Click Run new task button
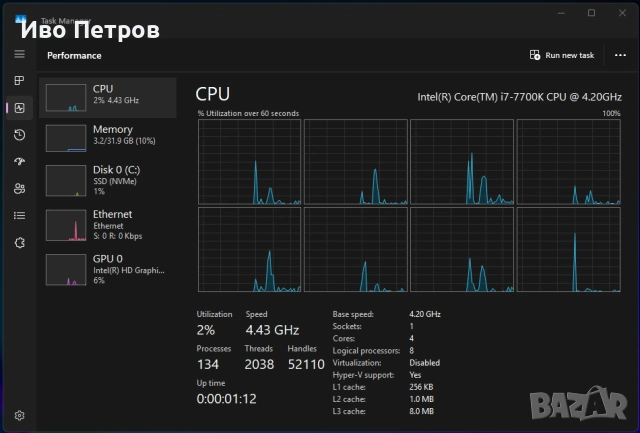The image size is (640, 433). pos(562,55)
